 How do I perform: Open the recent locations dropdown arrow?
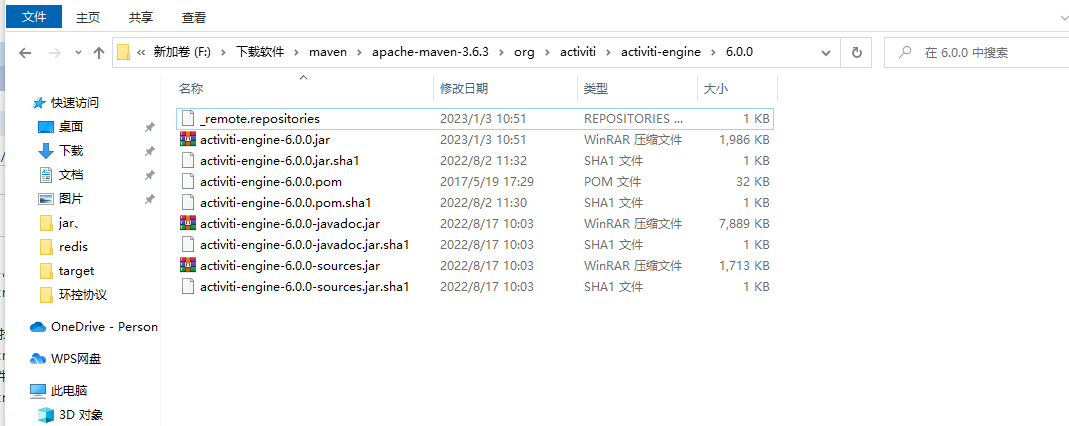tap(78, 52)
